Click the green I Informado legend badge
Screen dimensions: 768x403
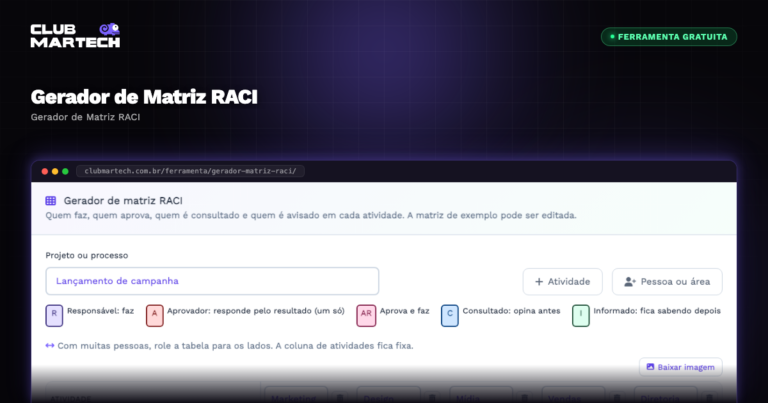click(581, 315)
